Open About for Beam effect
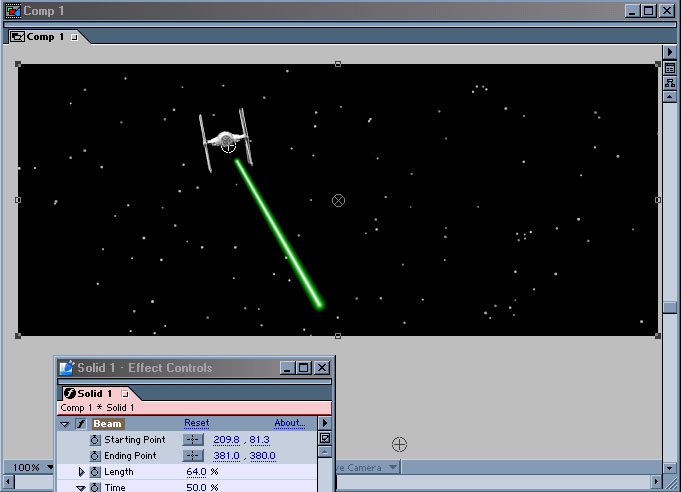This screenshot has width=681, height=492. click(x=290, y=424)
